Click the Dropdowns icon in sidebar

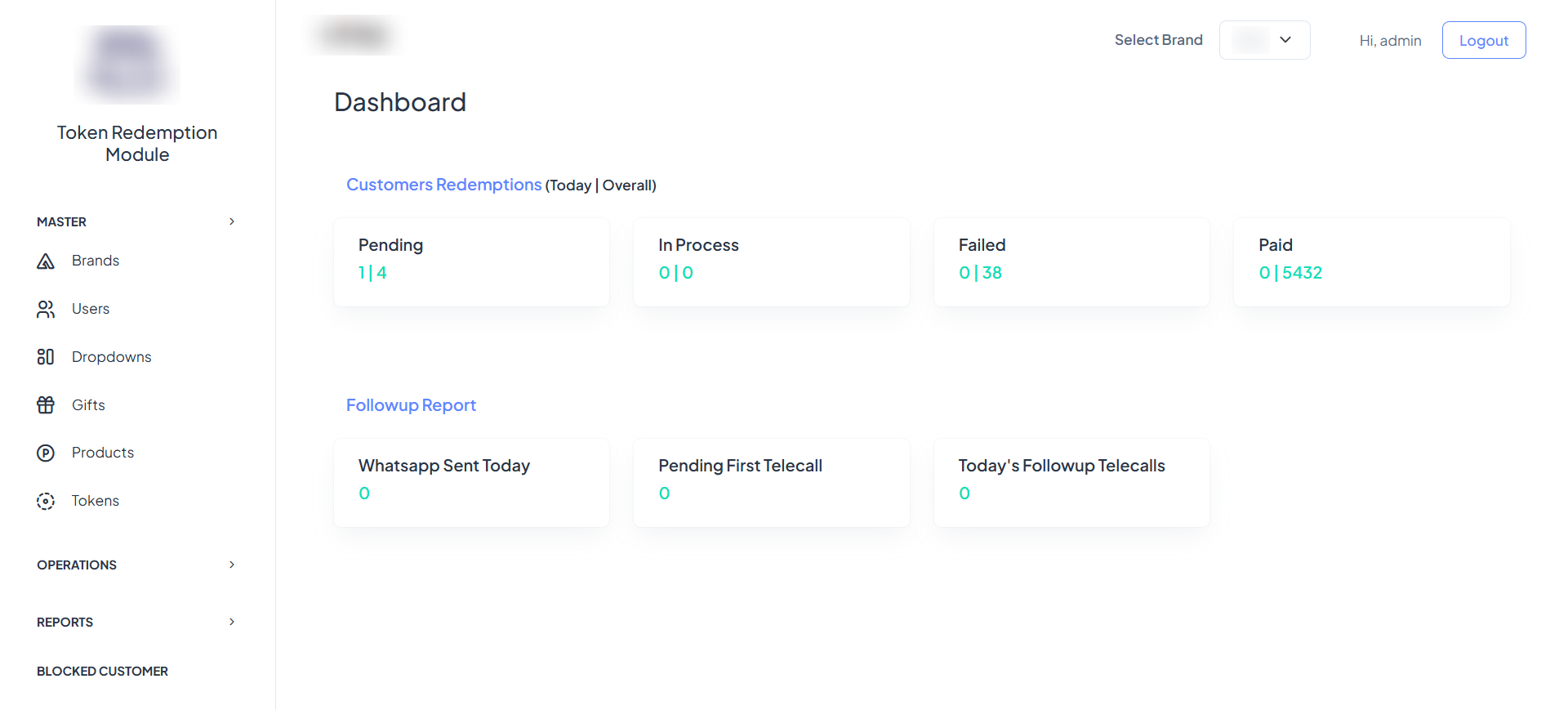pyautogui.click(x=46, y=357)
